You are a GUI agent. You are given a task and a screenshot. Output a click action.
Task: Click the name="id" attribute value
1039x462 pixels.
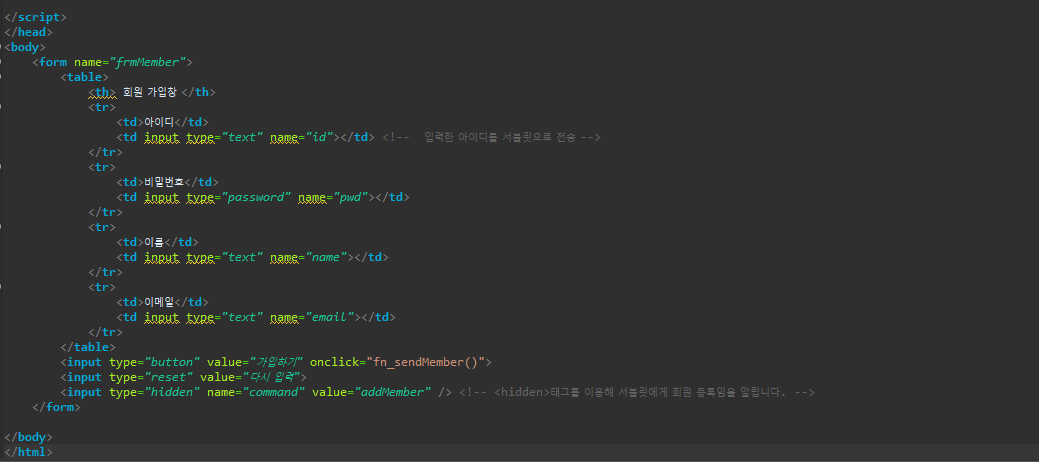click(319, 137)
